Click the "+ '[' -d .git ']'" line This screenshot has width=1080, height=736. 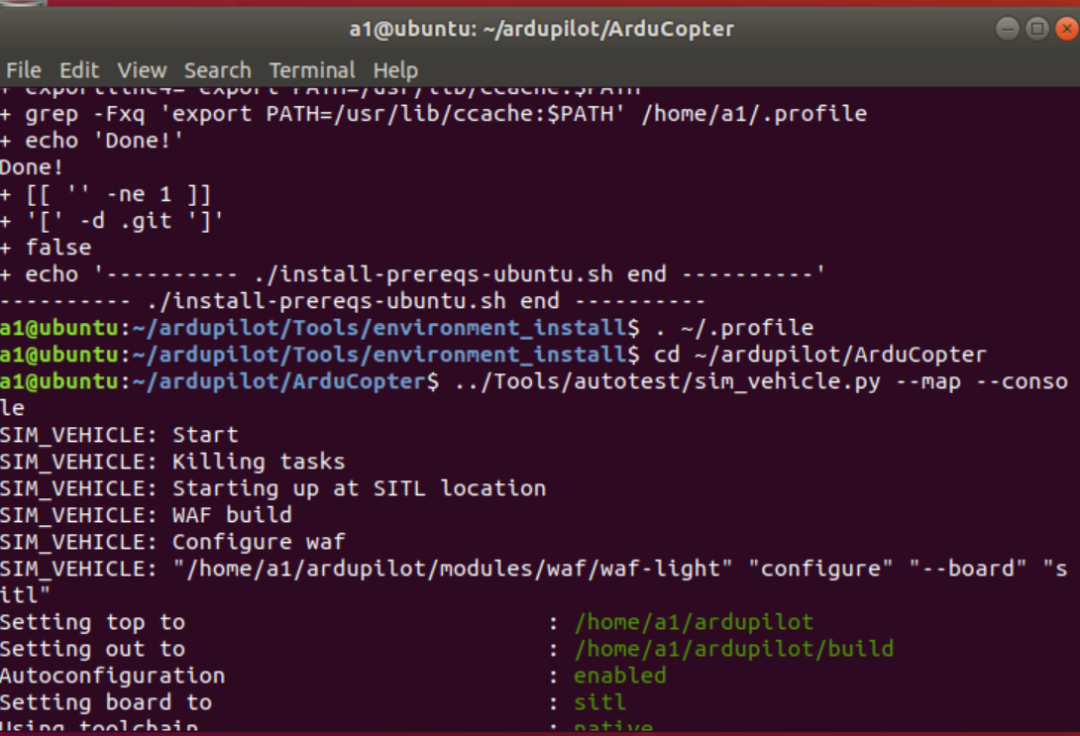(112, 221)
